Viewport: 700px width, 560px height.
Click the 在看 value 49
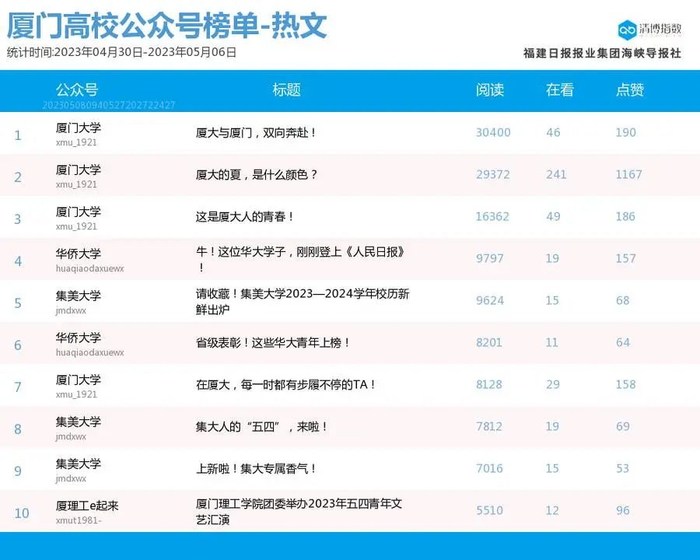(x=553, y=217)
